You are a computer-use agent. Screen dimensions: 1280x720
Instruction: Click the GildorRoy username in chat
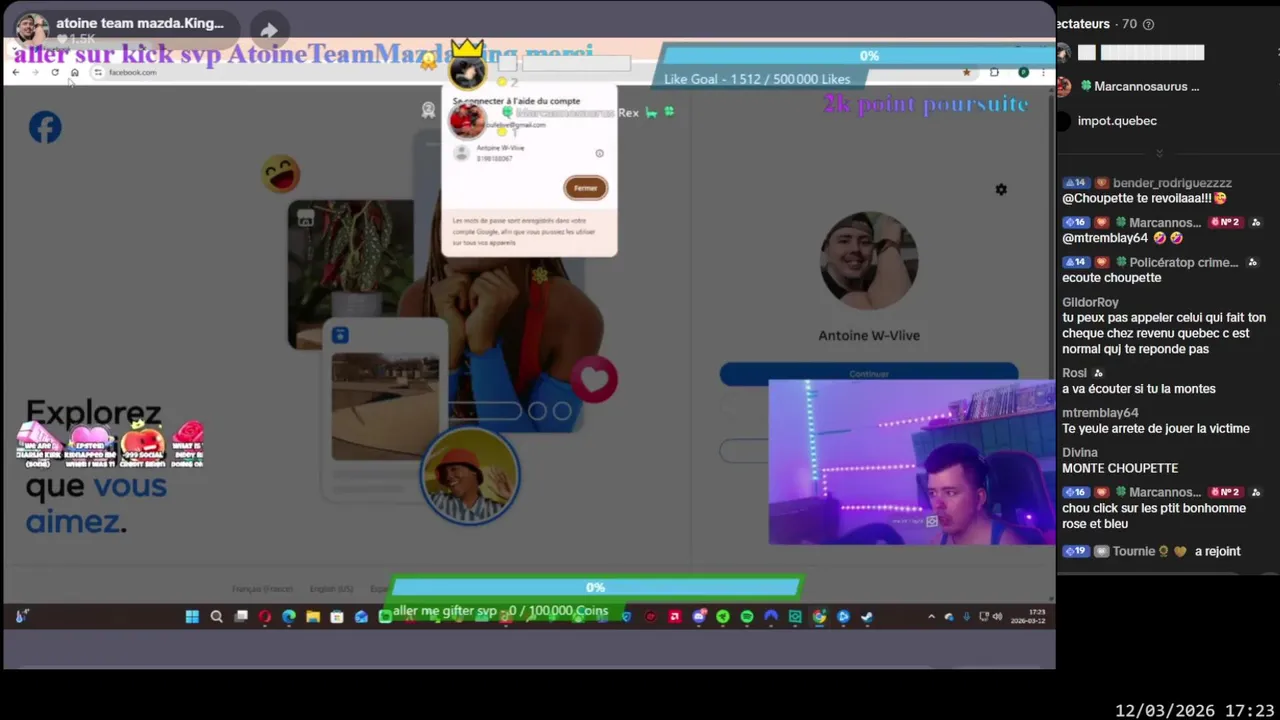point(1090,302)
